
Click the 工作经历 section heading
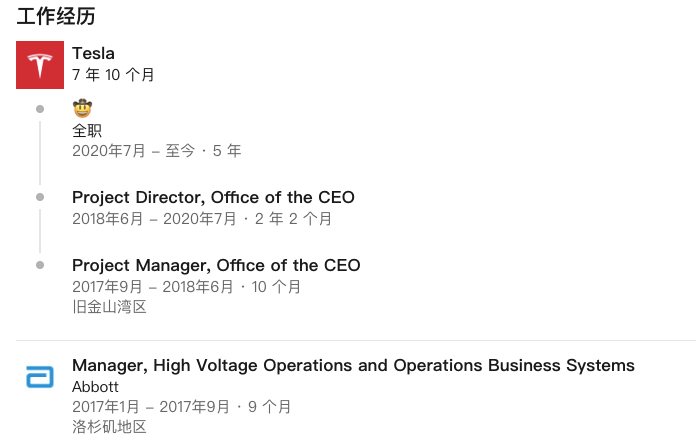click(56, 16)
